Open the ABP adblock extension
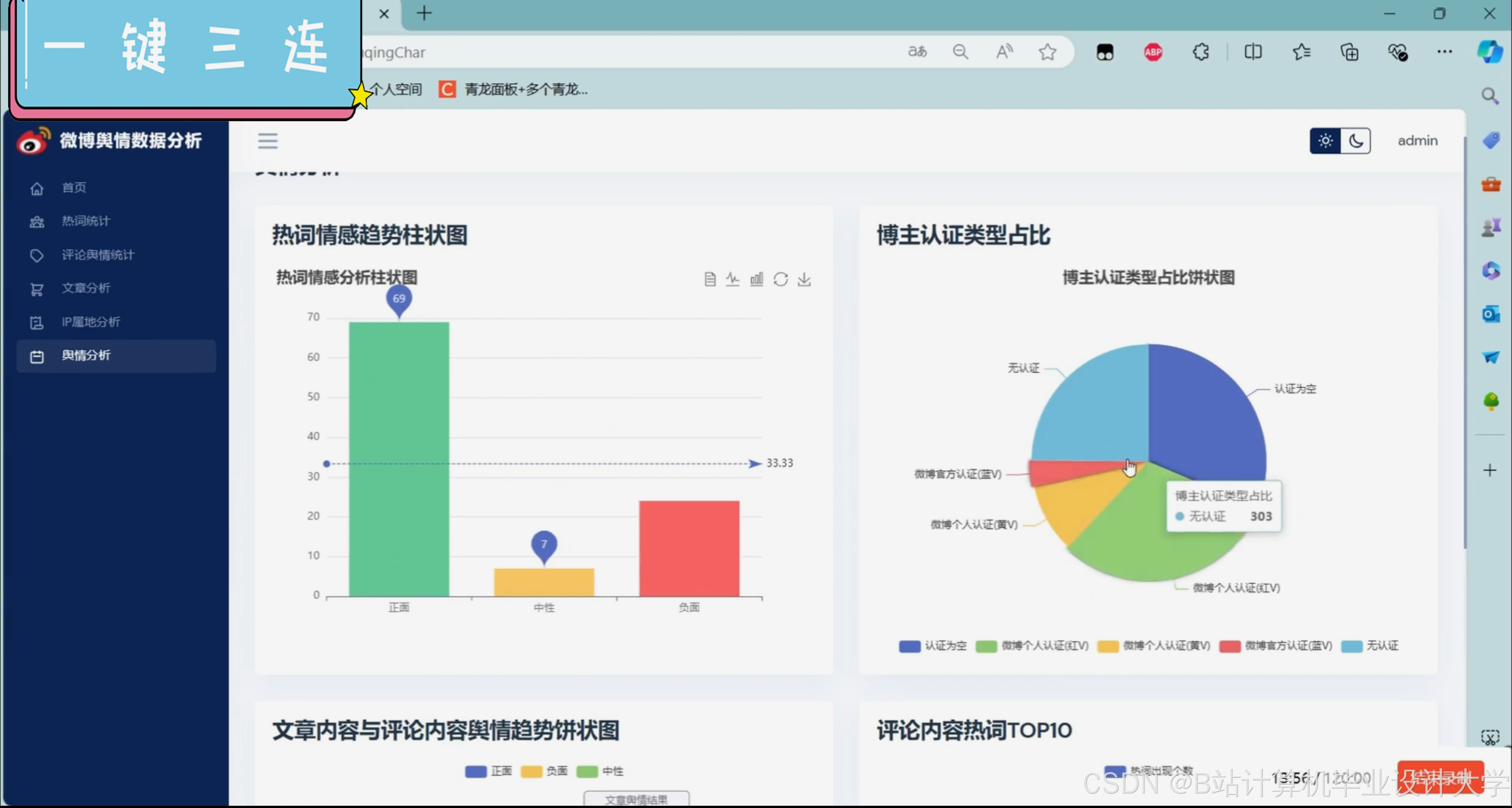 click(x=1153, y=52)
